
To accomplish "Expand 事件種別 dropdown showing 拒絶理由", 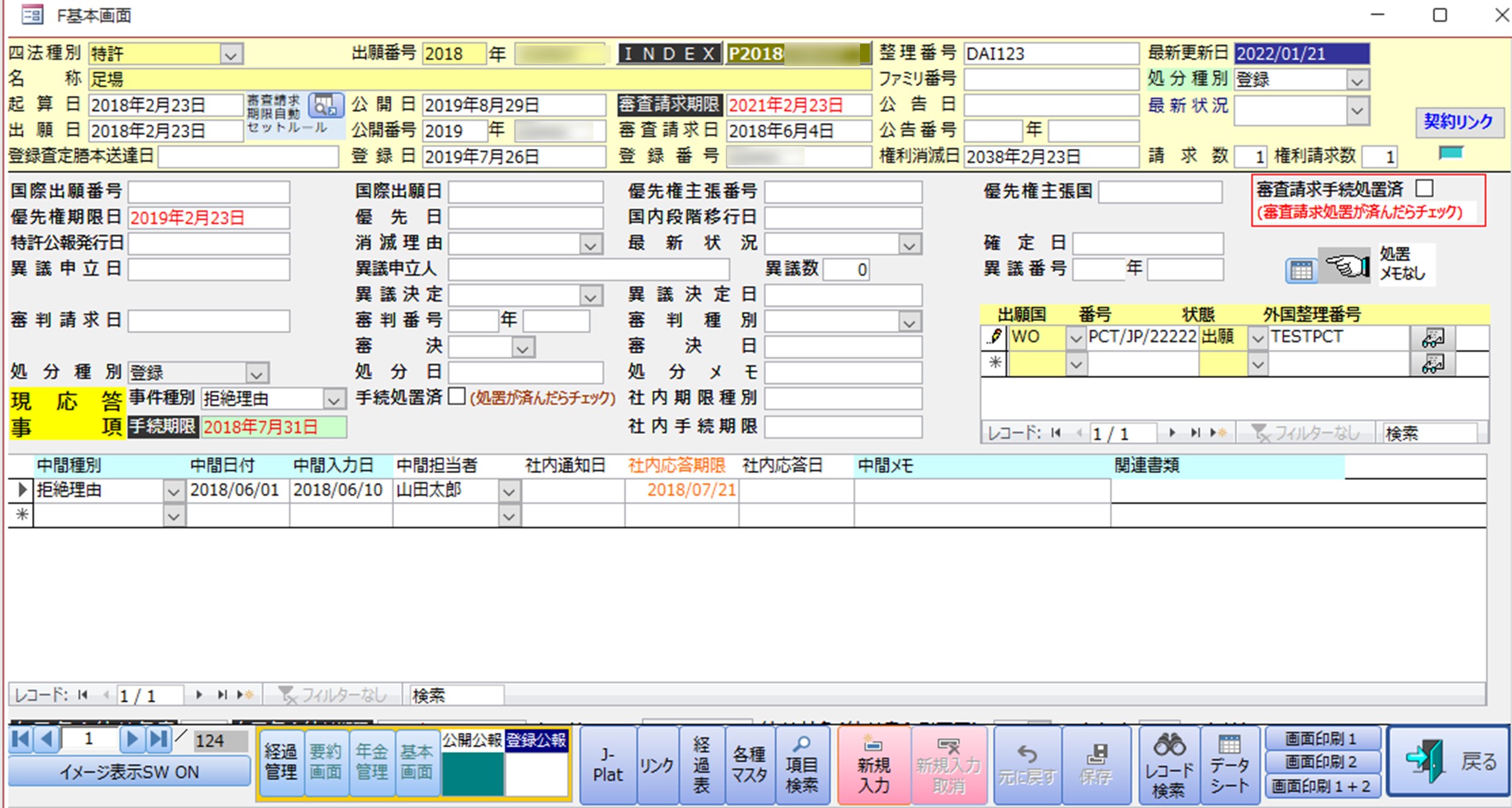I will click(334, 399).
